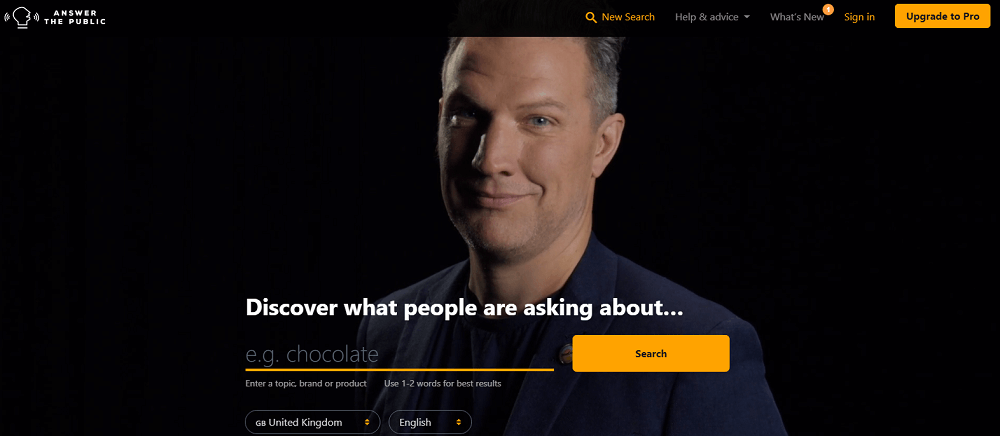This screenshot has height=436, width=1000.
Task: Open the English language dropdown
Action: (430, 422)
